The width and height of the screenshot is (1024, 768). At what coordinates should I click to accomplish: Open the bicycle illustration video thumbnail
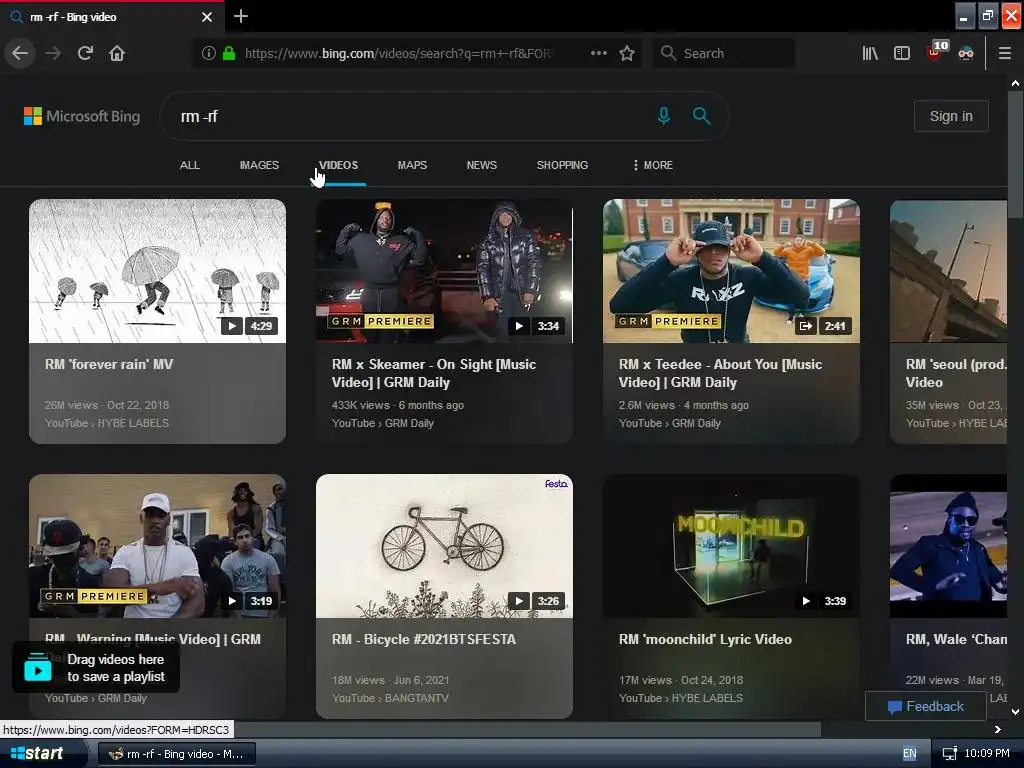[x=444, y=546]
